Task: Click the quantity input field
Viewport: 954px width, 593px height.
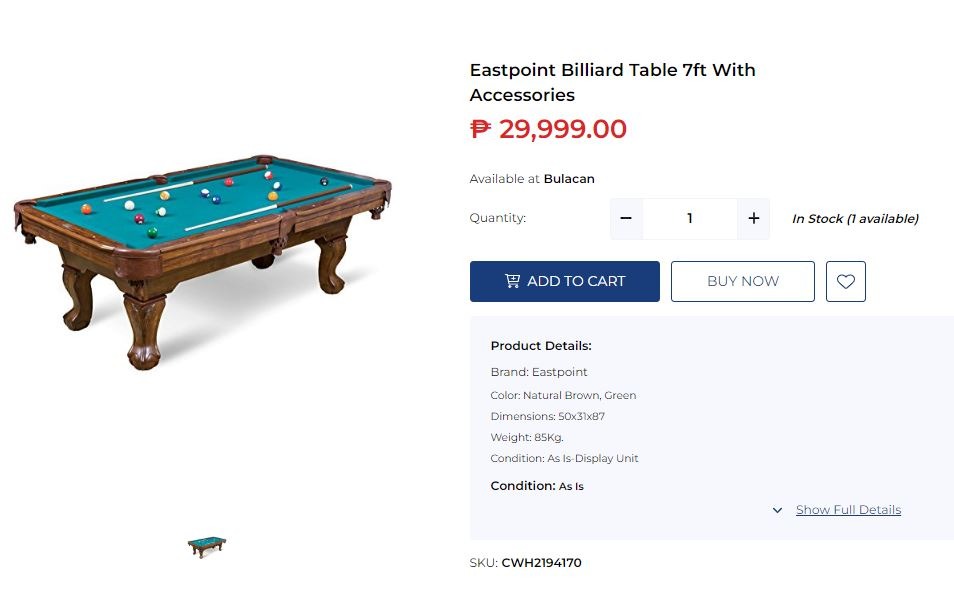Action: (x=689, y=218)
